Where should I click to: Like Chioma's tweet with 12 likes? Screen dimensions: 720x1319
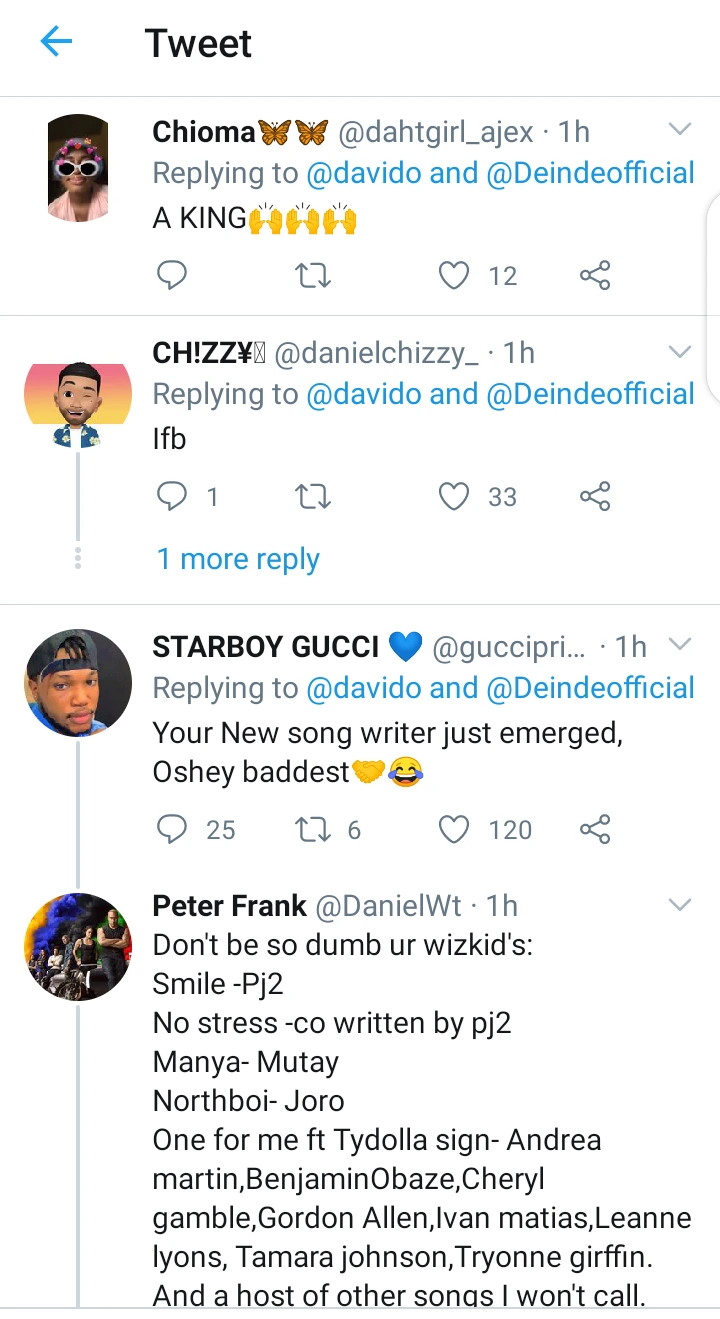[455, 275]
